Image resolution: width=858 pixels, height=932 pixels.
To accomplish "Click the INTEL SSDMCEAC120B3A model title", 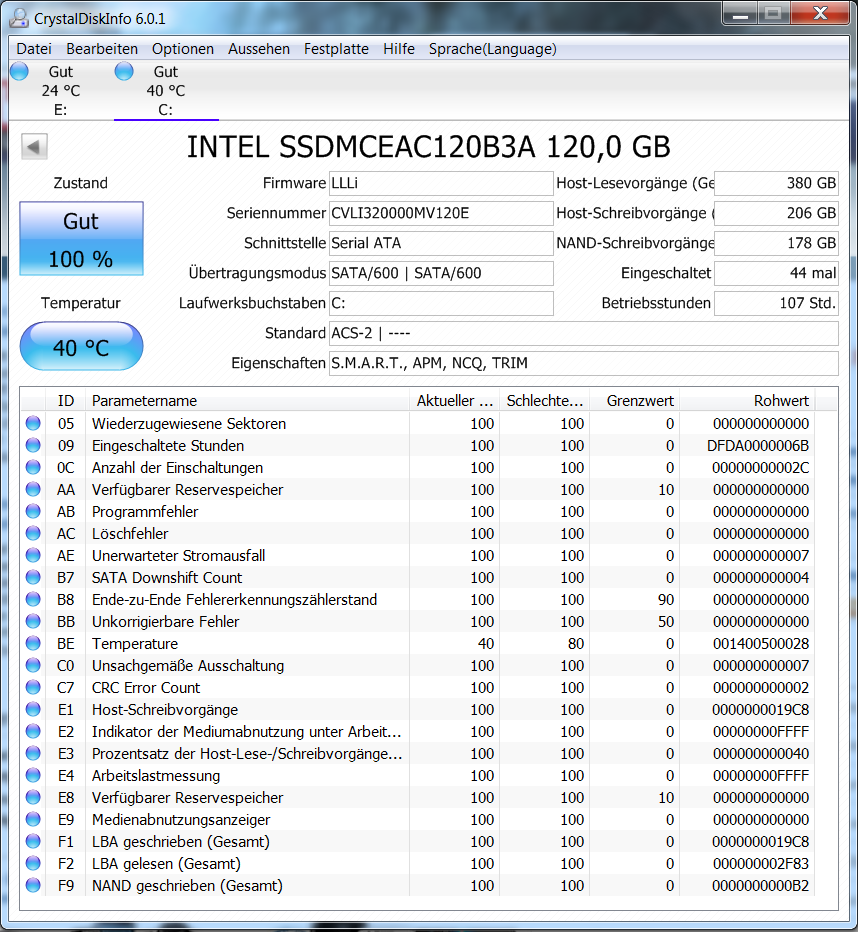I will point(429,147).
